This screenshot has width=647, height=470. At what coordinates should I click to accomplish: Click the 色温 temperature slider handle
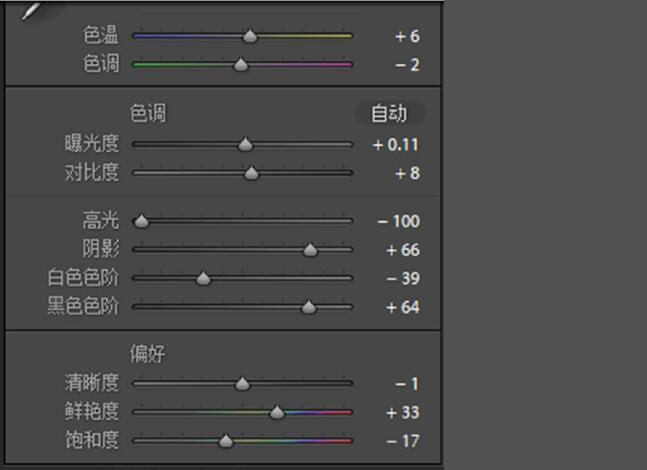click(250, 36)
